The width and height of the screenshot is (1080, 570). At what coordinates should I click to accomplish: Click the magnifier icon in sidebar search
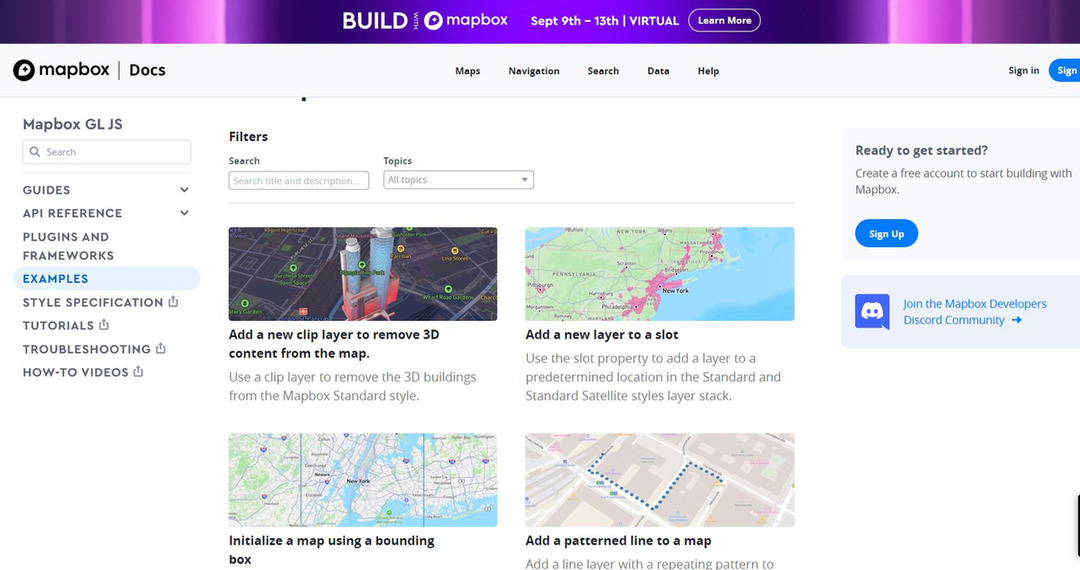[34, 152]
